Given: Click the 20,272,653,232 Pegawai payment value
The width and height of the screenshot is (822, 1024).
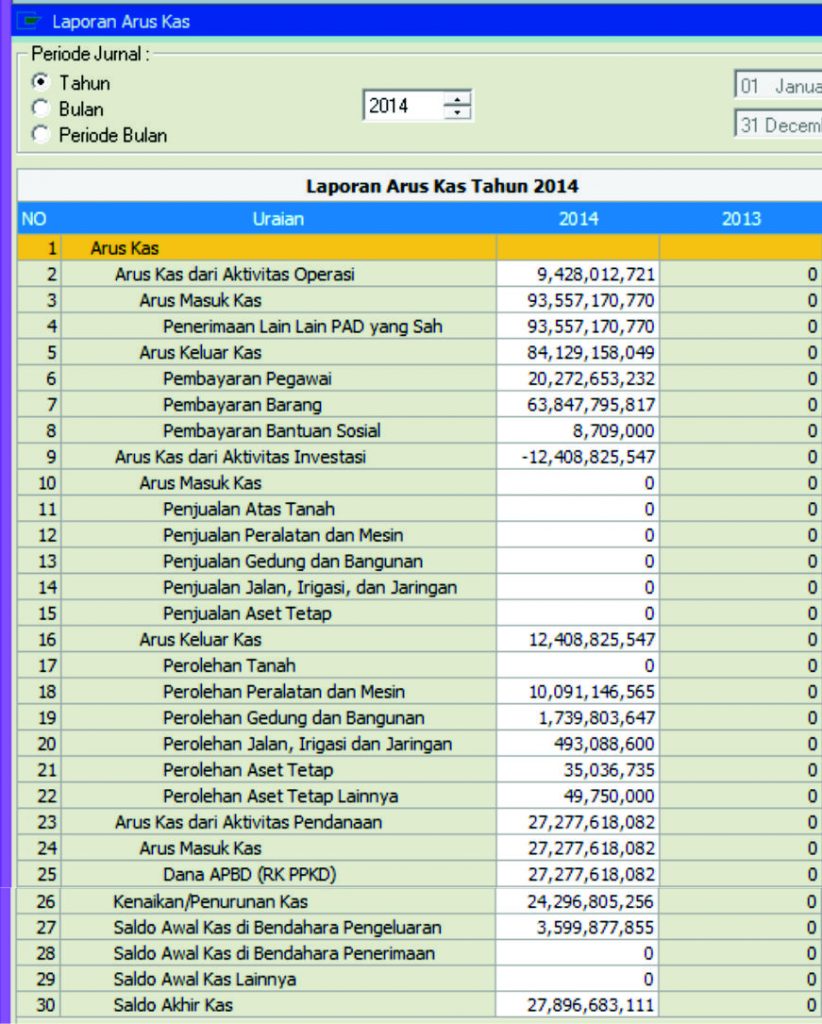Looking at the screenshot, I should pos(591,379).
